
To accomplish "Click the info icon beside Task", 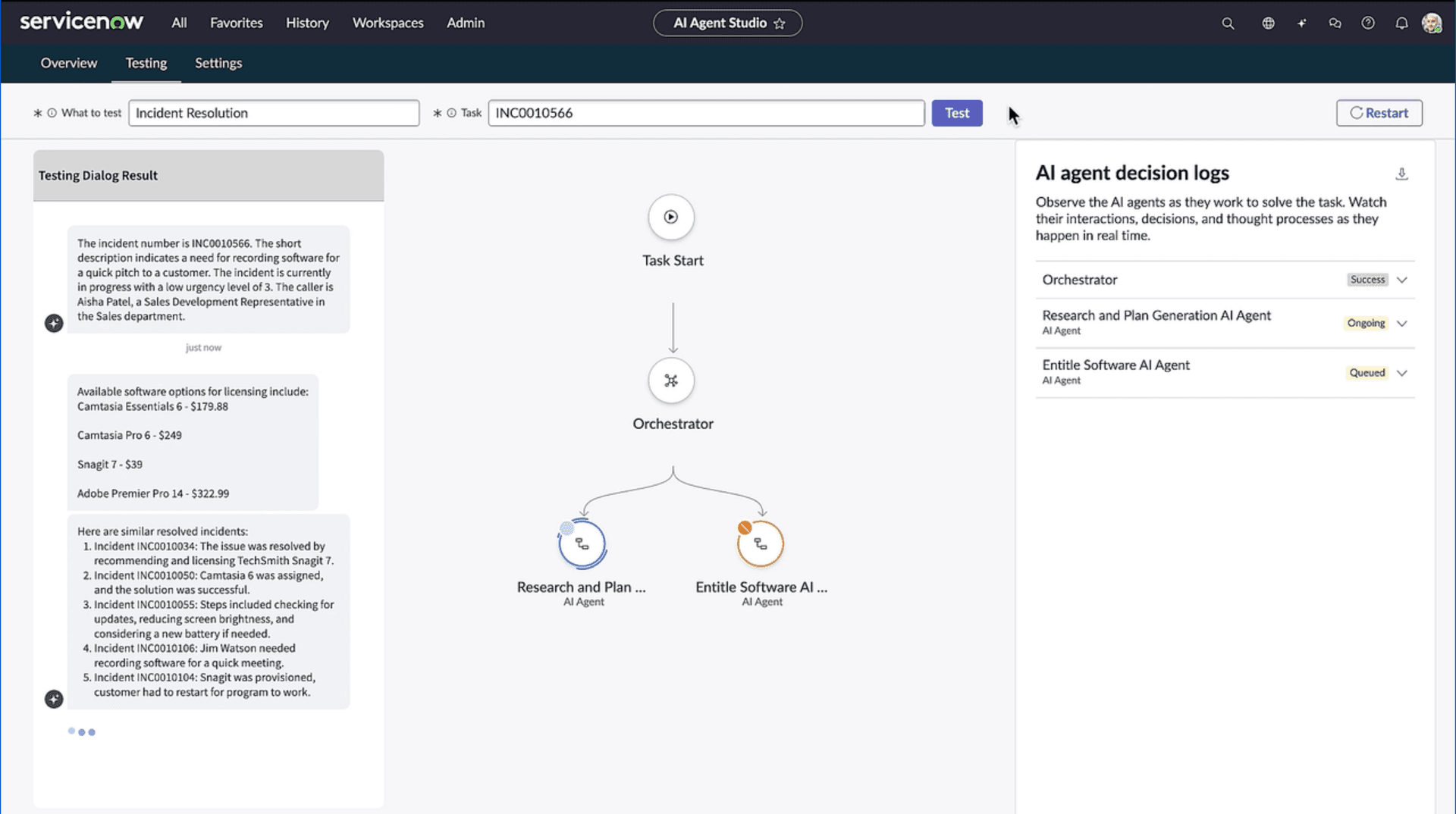I will (450, 112).
